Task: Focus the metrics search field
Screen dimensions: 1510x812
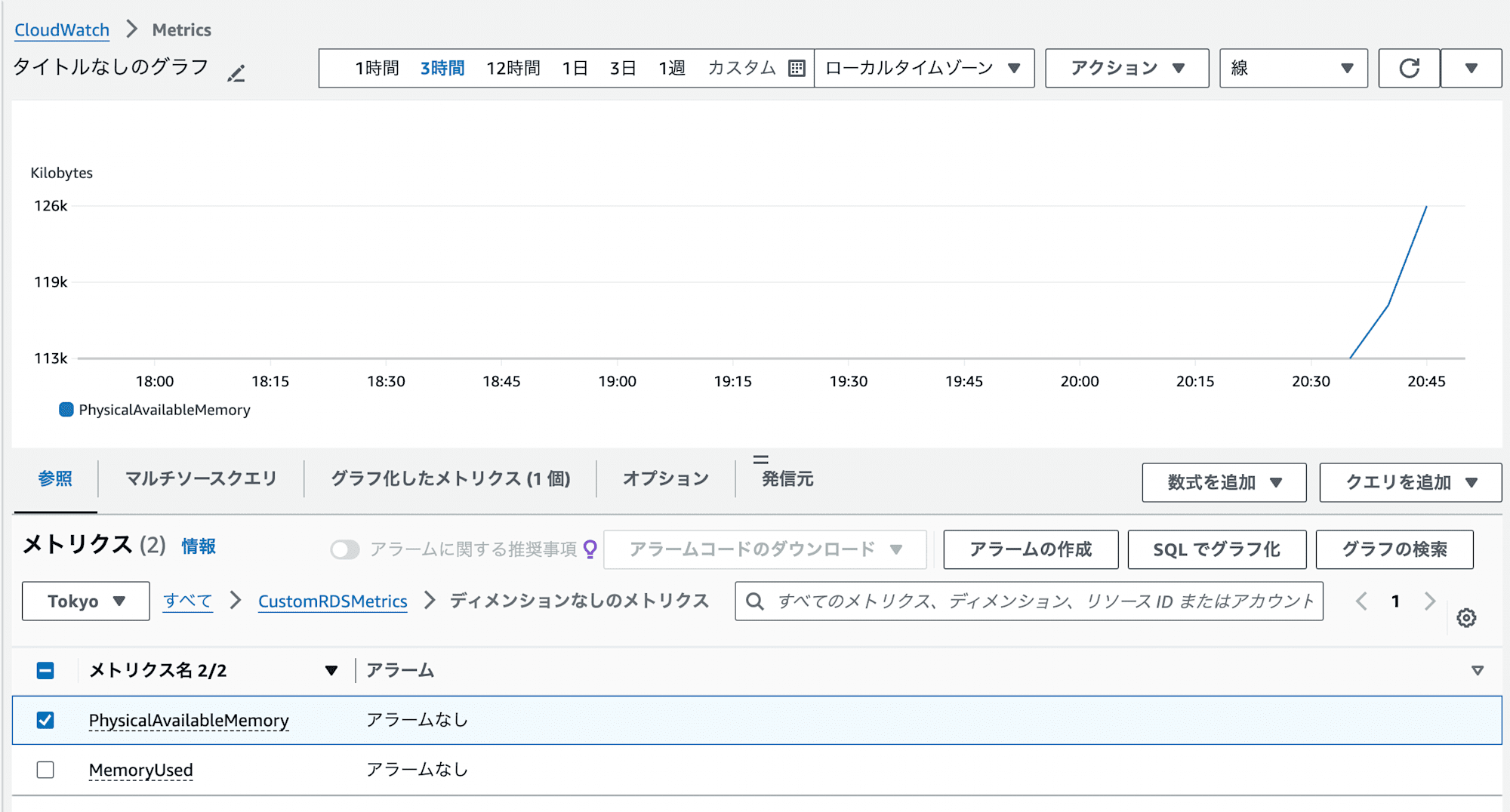Action: [x=1029, y=601]
